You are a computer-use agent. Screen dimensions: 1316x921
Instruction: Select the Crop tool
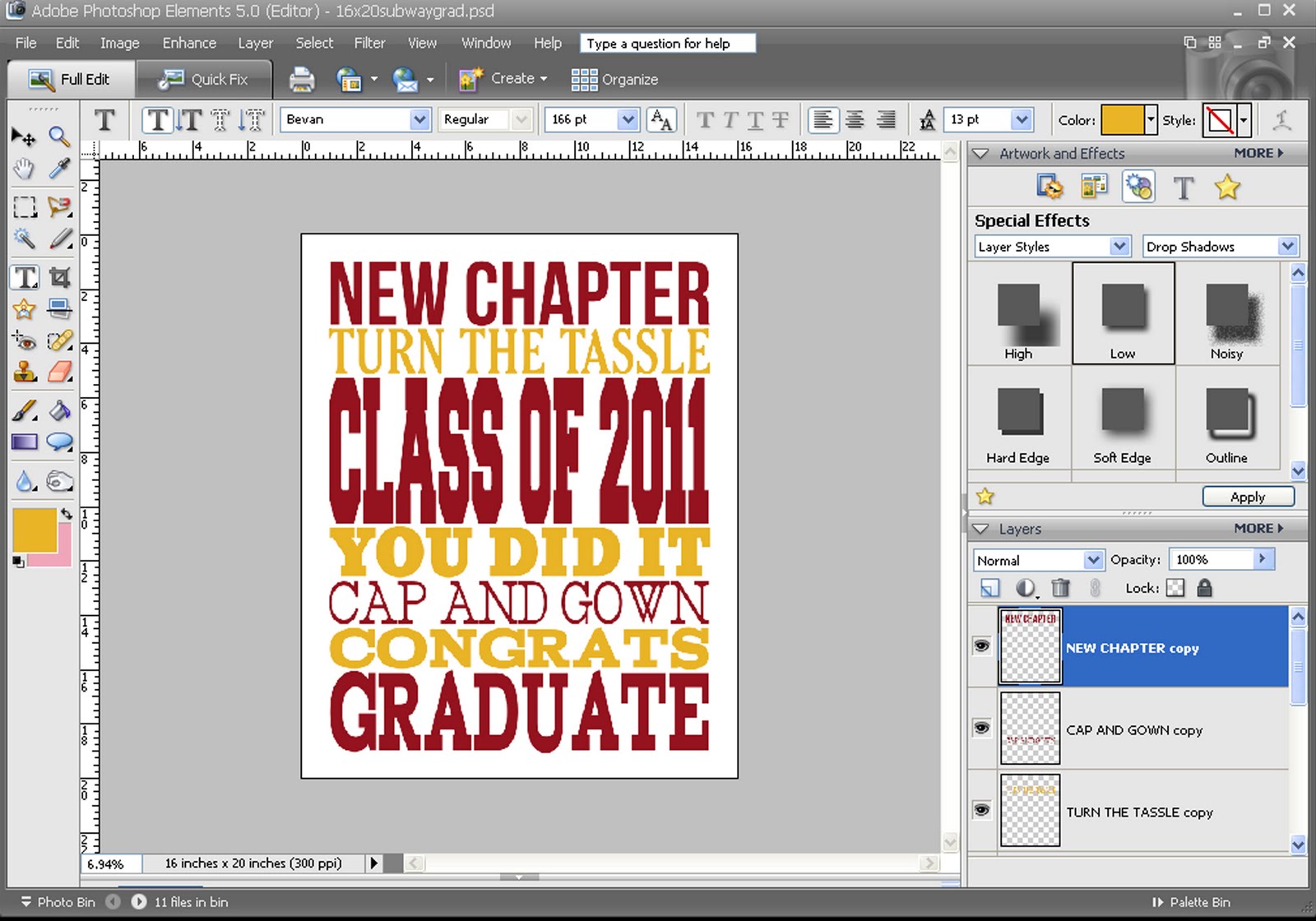(x=59, y=277)
